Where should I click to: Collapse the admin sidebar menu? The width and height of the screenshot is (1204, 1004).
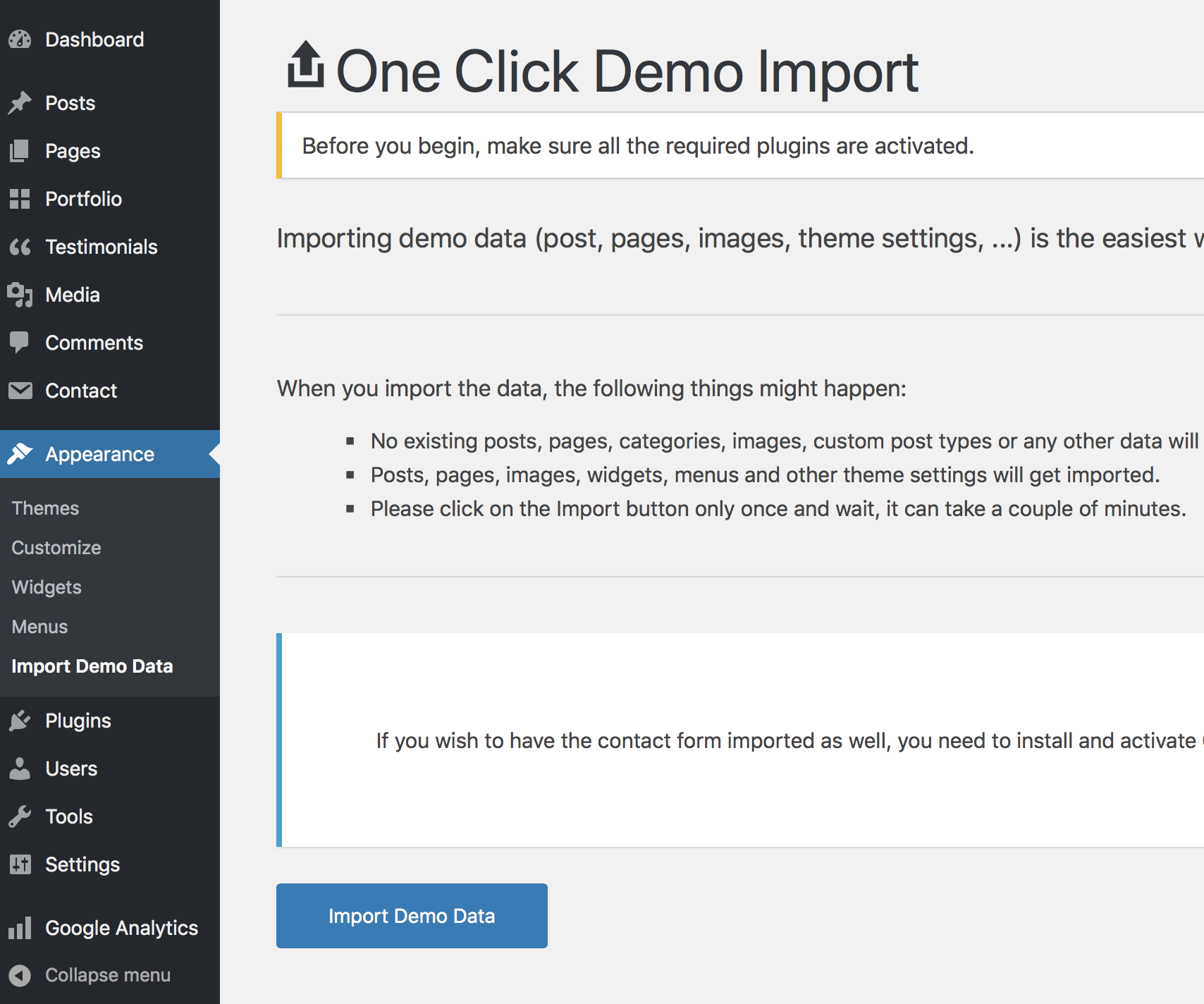107,975
